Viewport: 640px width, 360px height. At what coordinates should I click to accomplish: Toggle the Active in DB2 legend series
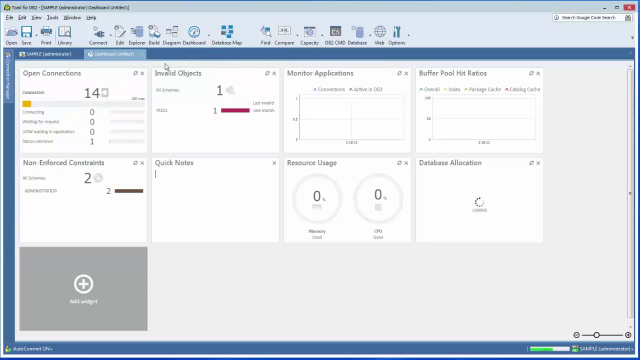(365, 89)
